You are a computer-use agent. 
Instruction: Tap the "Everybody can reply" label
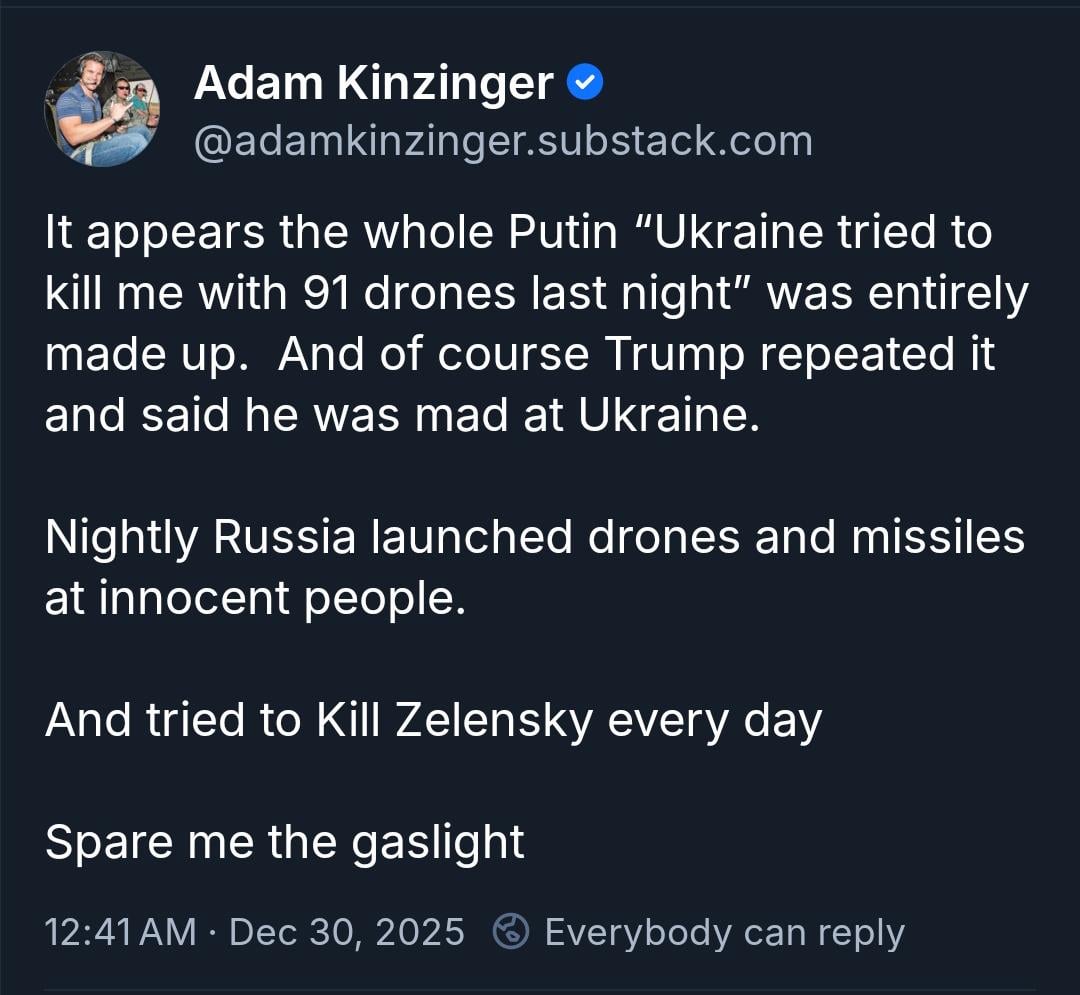pyautogui.click(x=724, y=932)
